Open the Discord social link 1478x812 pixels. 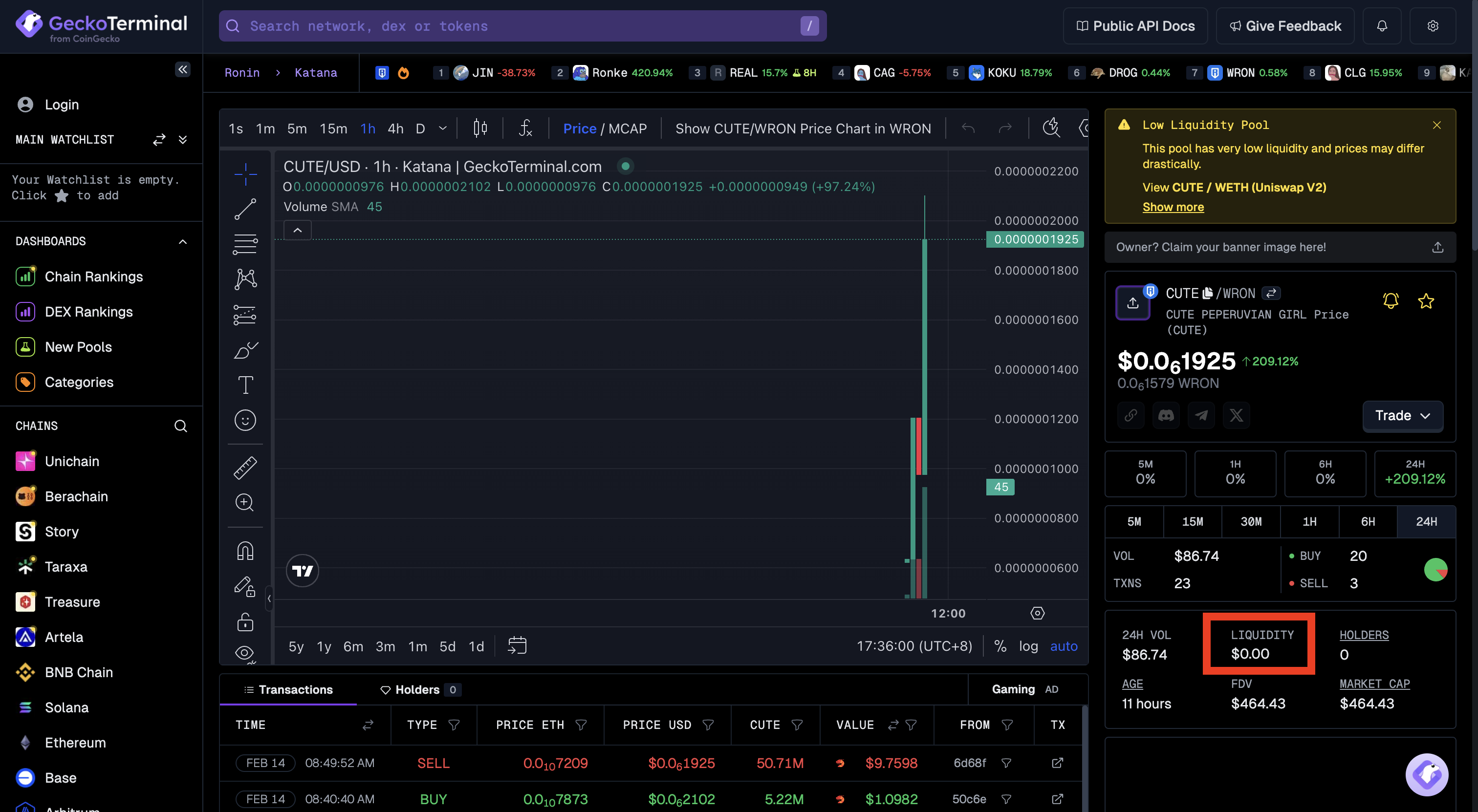[1166, 415]
